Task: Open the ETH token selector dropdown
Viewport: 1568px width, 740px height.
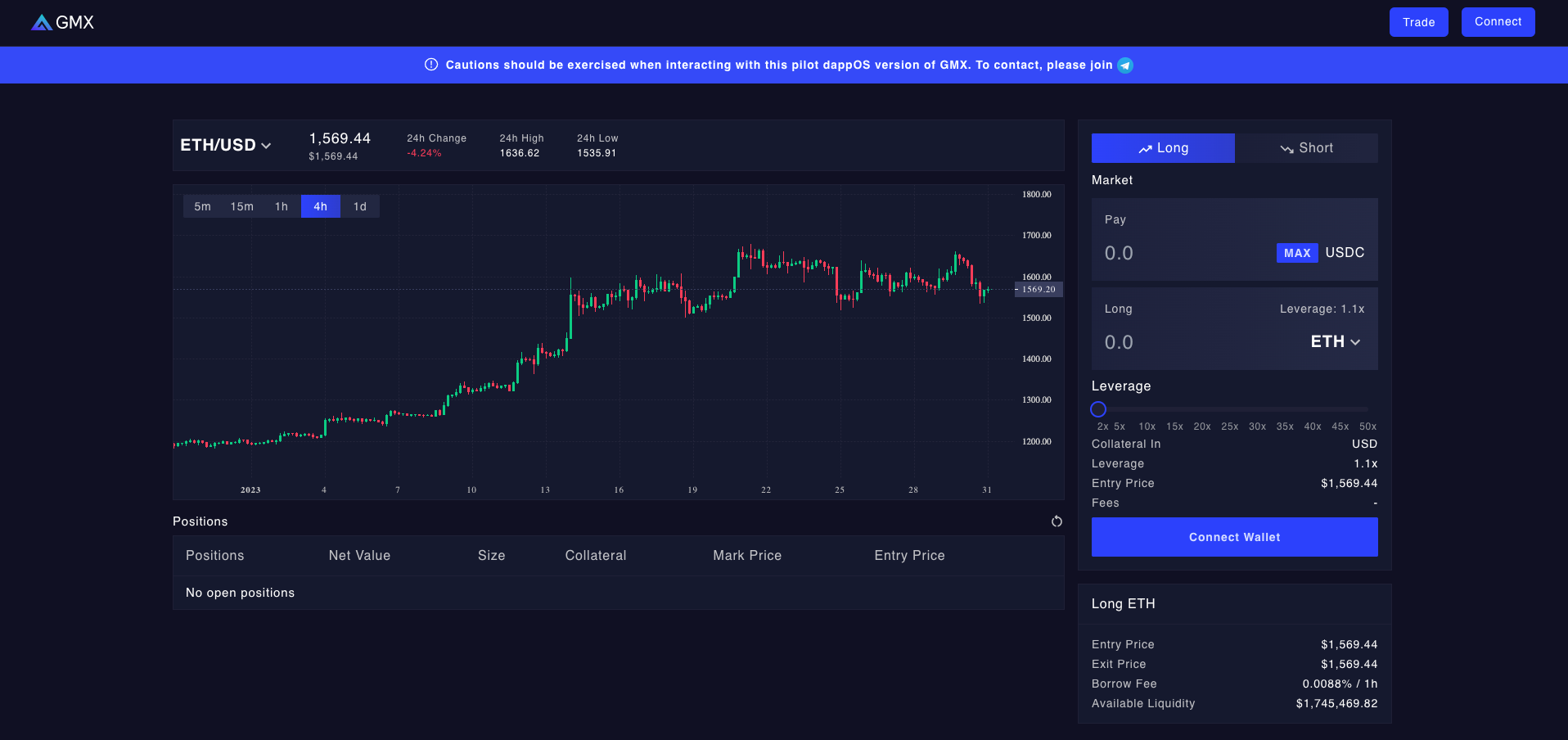Action: point(1335,342)
